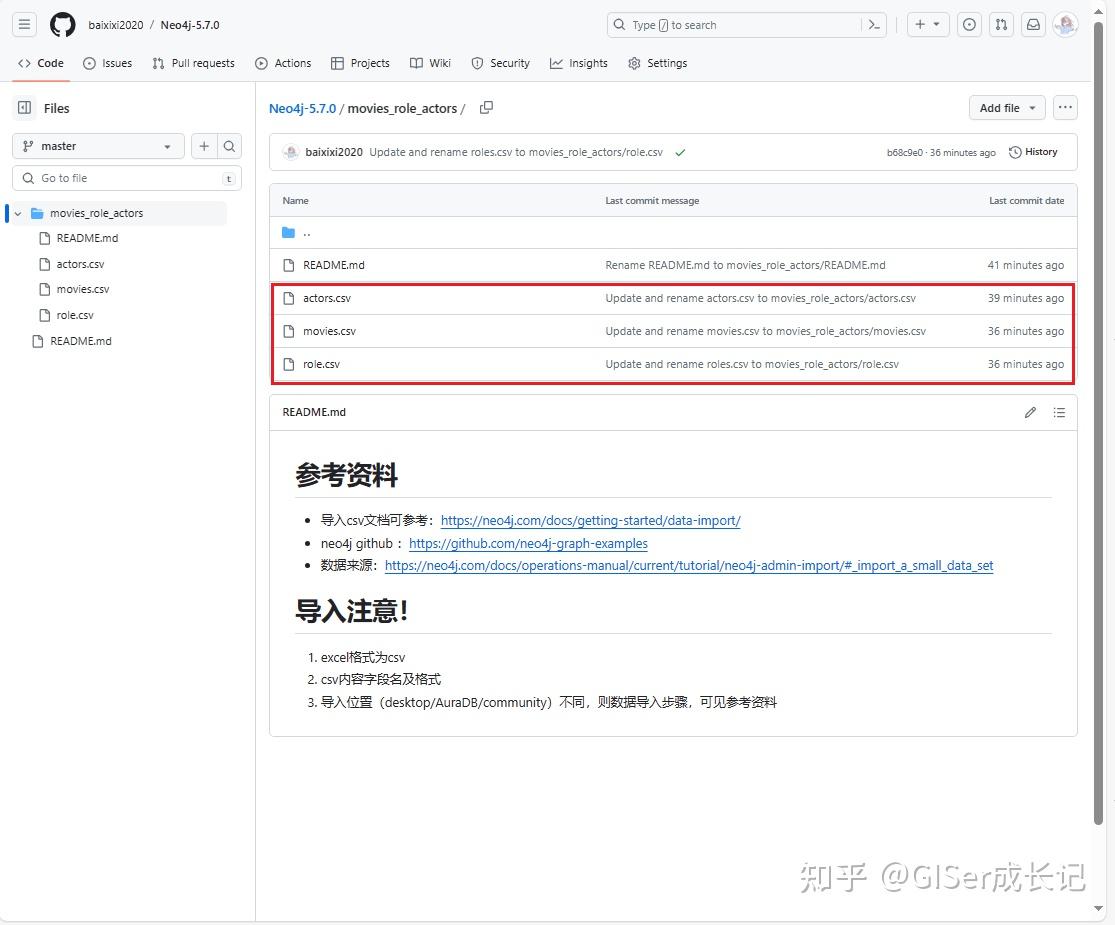Open the Neo4j data-import documentation link
The width and height of the screenshot is (1115, 925).
pos(590,520)
